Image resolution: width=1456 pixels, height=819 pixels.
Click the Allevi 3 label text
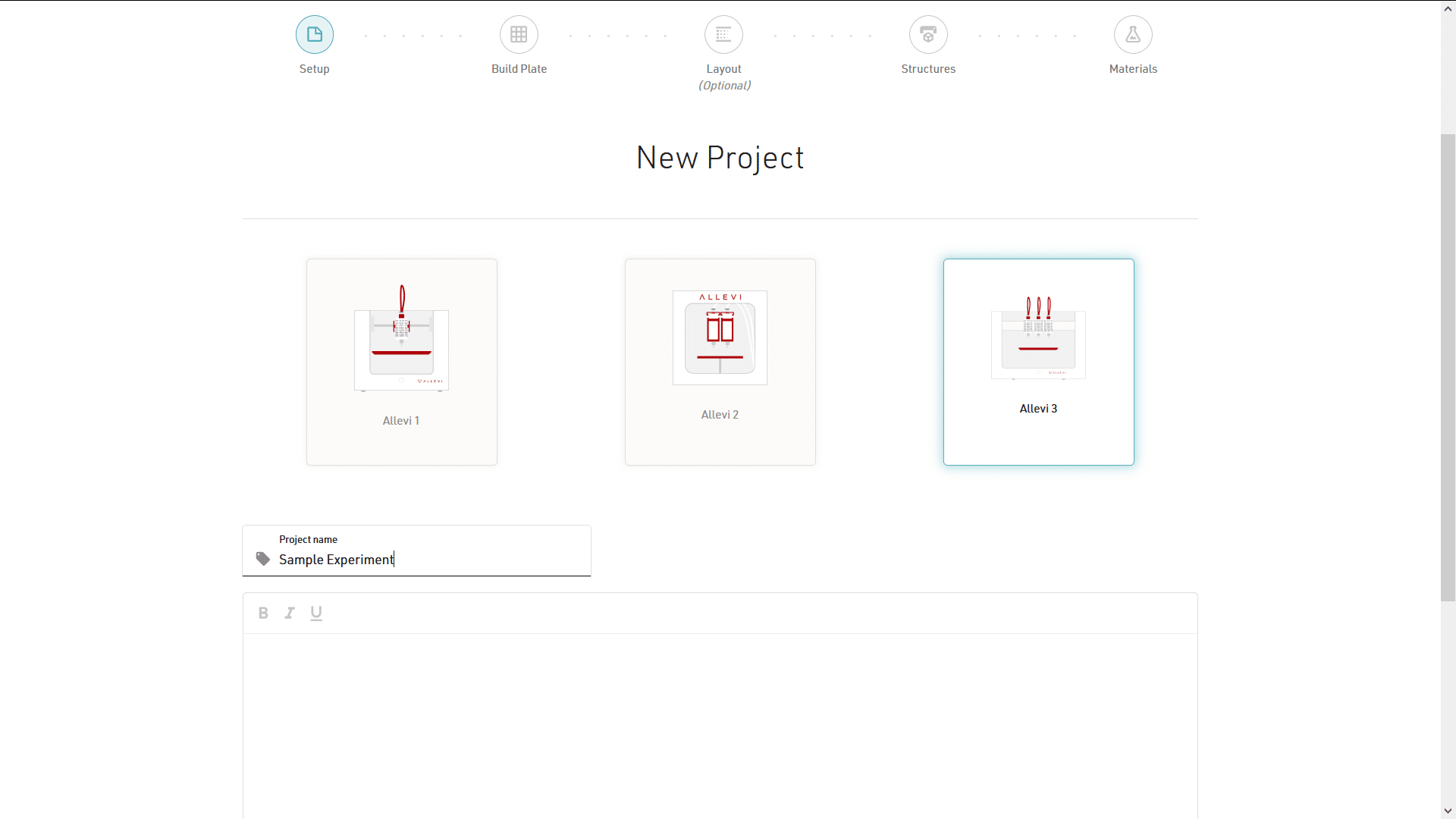pos(1038,409)
